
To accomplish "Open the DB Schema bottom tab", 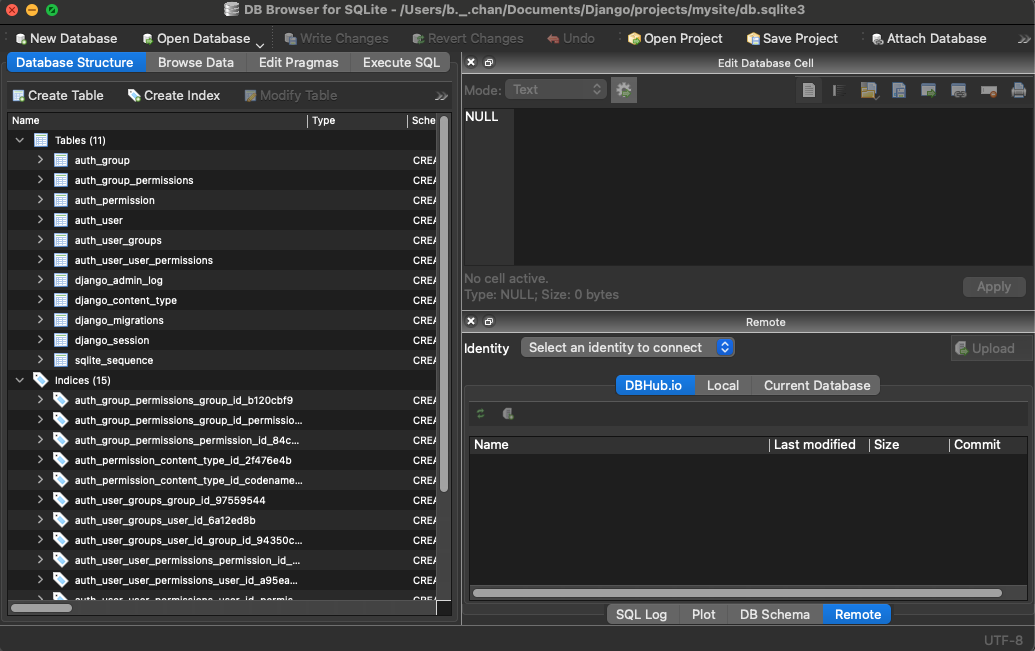I will (774, 615).
